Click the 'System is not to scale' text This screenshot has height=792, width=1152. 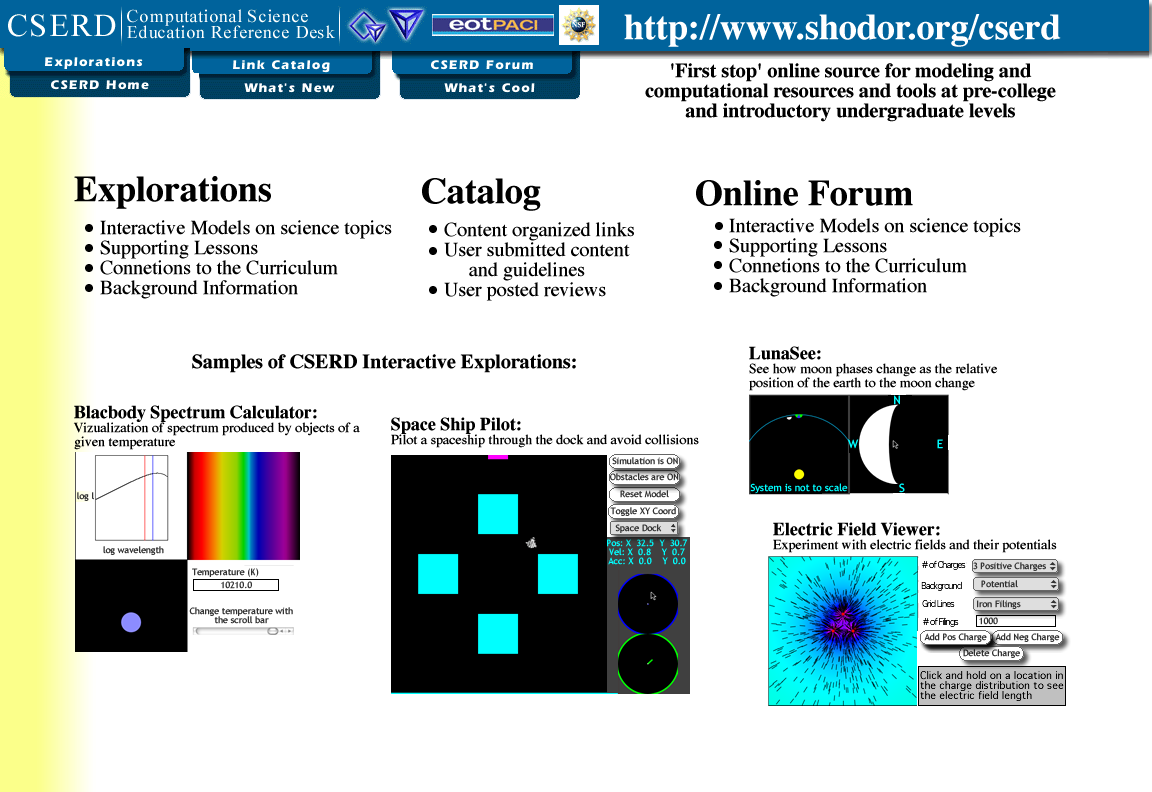(799, 488)
